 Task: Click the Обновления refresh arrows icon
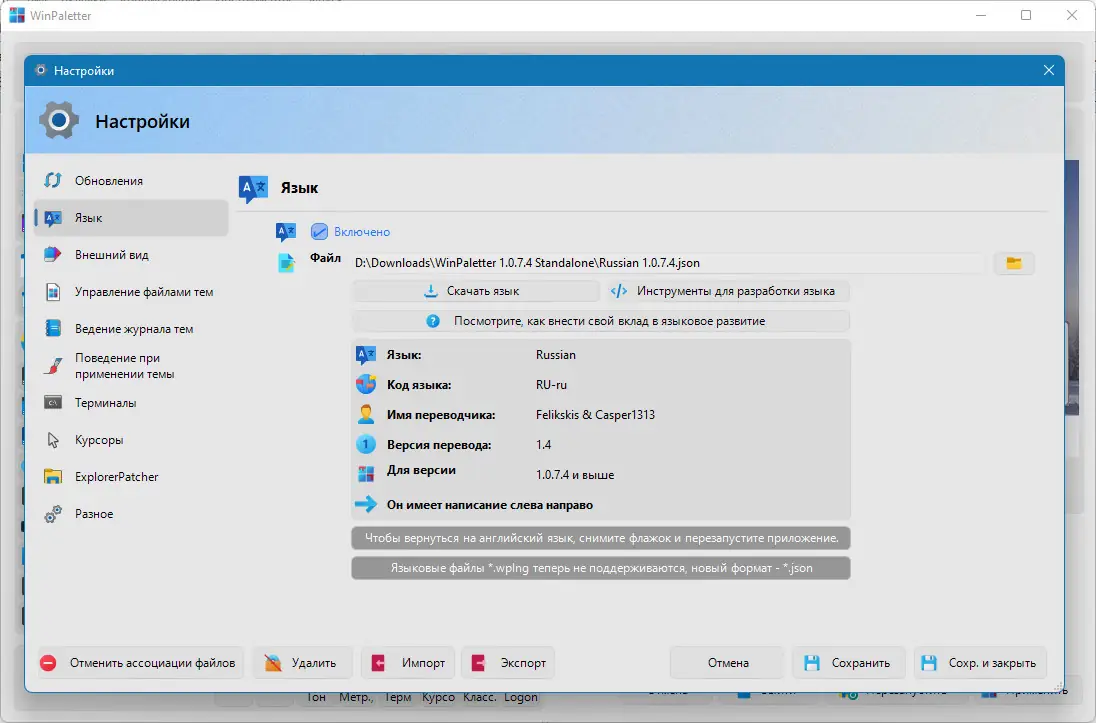[x=53, y=180]
